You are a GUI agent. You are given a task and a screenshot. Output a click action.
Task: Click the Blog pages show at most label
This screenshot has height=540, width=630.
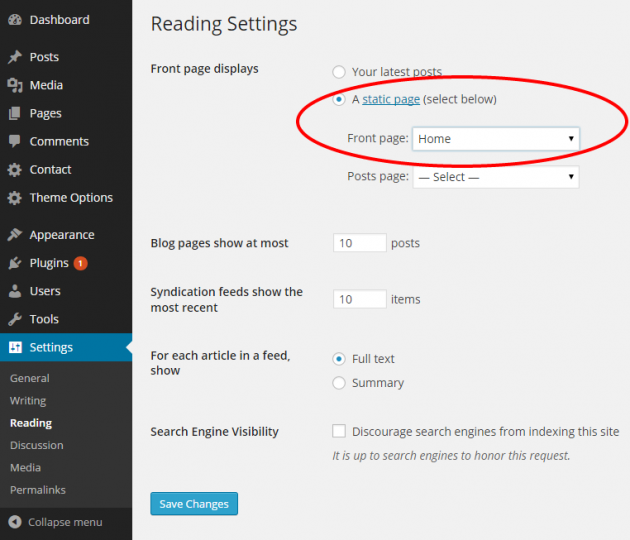219,243
